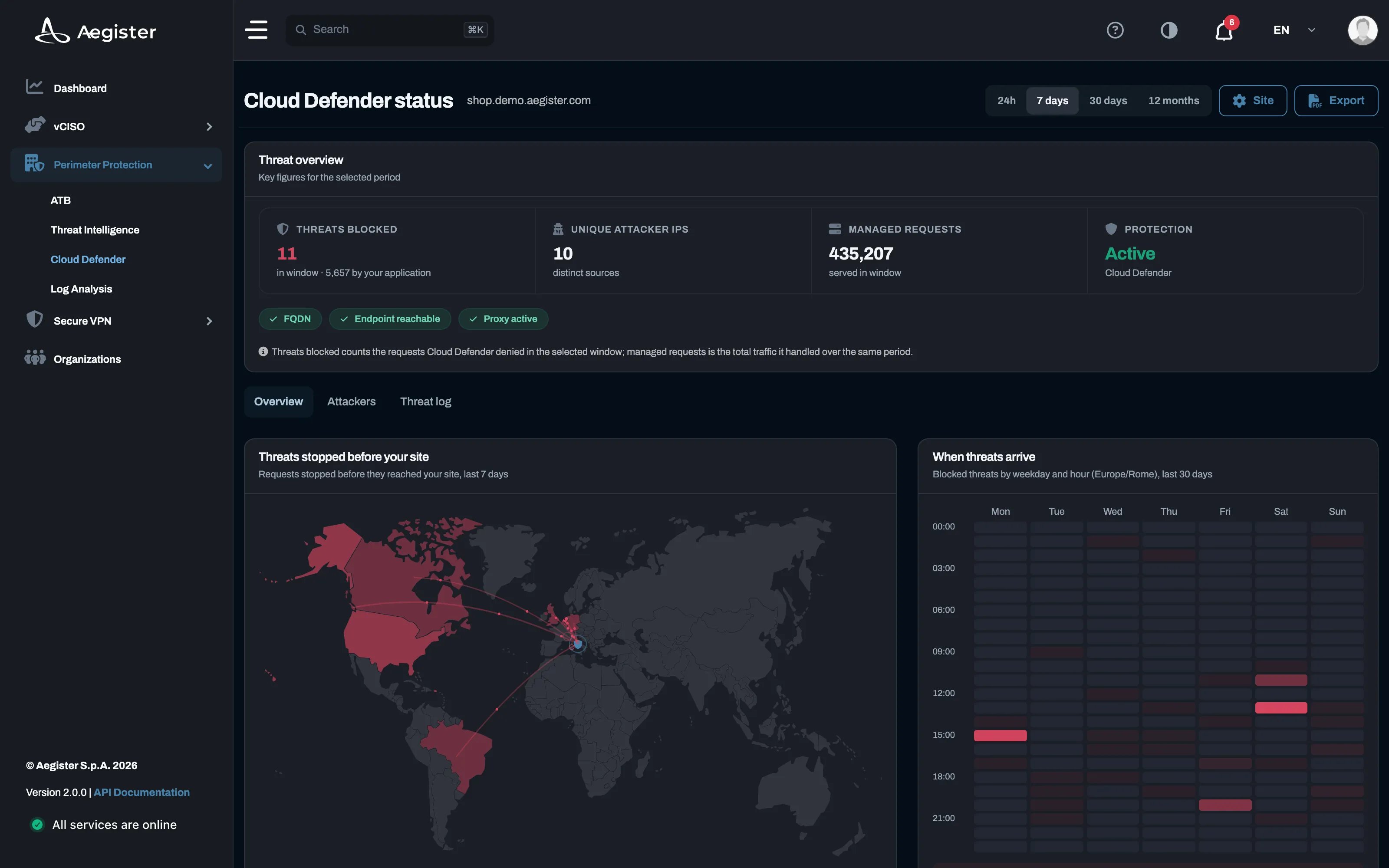Viewport: 1389px width, 868px height.
Task: Select the 7 days time range
Action: pos(1052,100)
